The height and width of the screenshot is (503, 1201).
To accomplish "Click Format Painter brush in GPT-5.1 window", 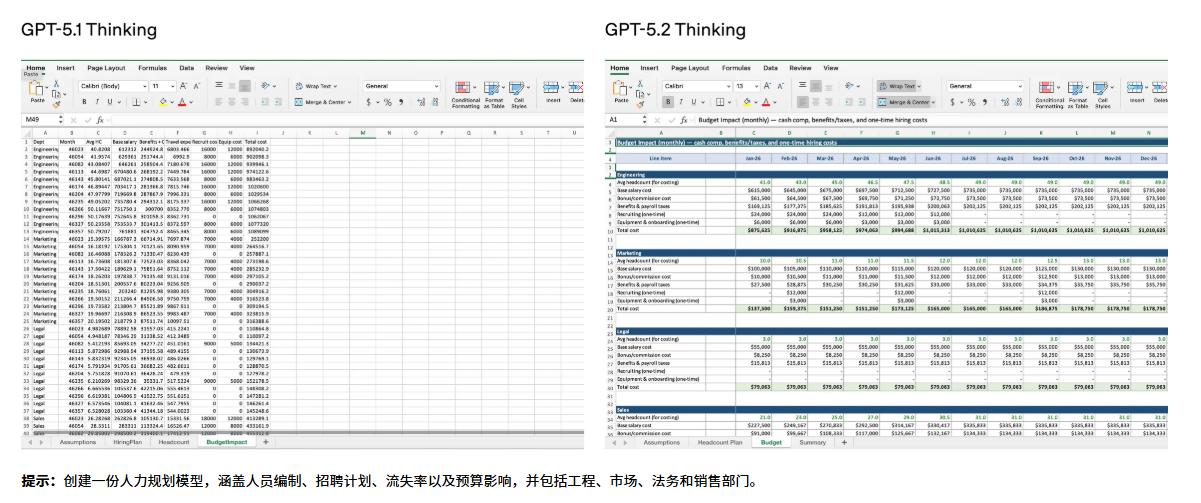I will [57, 105].
